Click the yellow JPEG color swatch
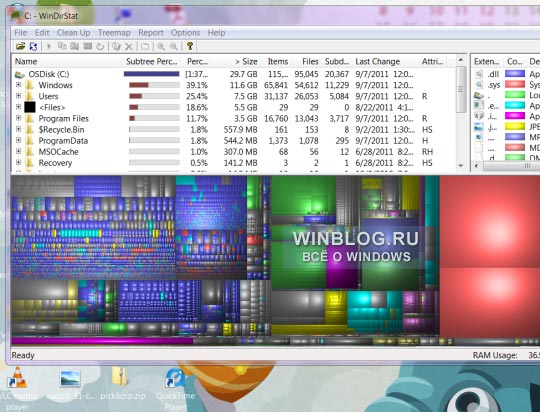The image size is (540, 412). [x=515, y=126]
